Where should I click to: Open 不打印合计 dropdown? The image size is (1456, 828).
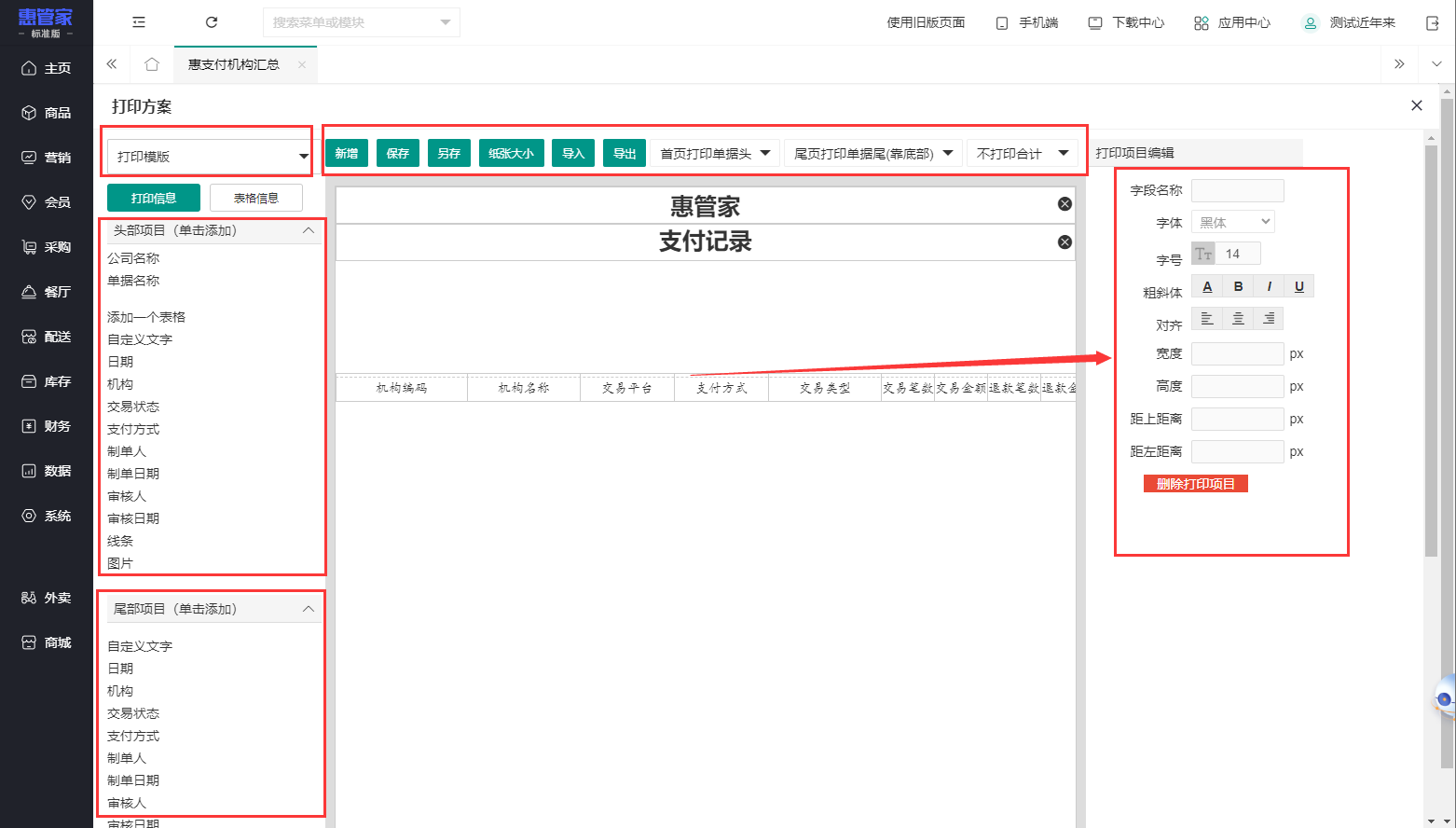1023,153
